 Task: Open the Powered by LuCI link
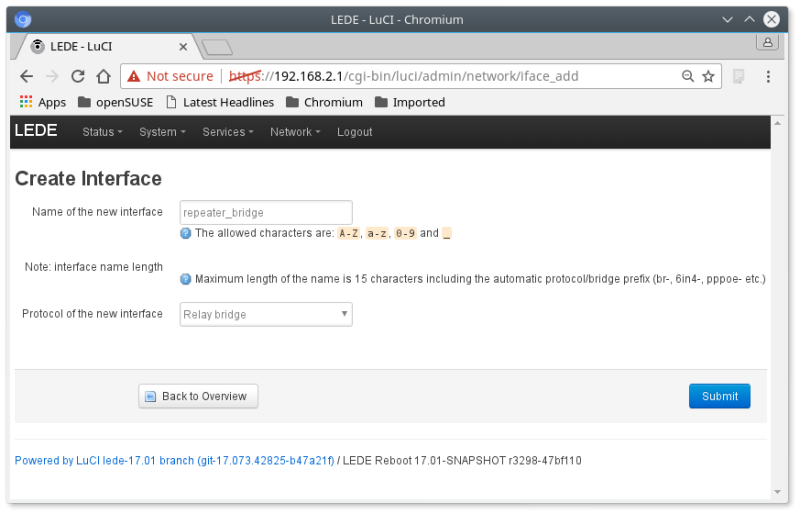coord(174,461)
